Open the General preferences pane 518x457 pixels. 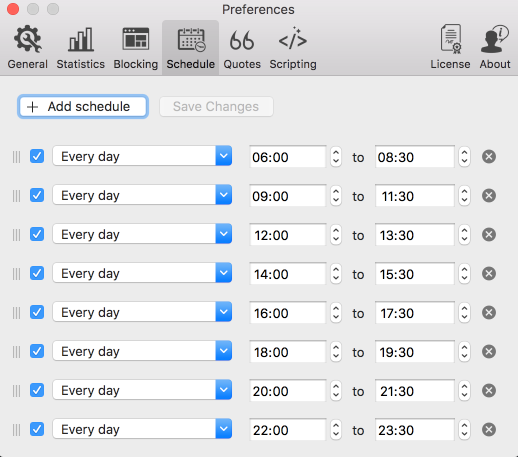(x=28, y=47)
